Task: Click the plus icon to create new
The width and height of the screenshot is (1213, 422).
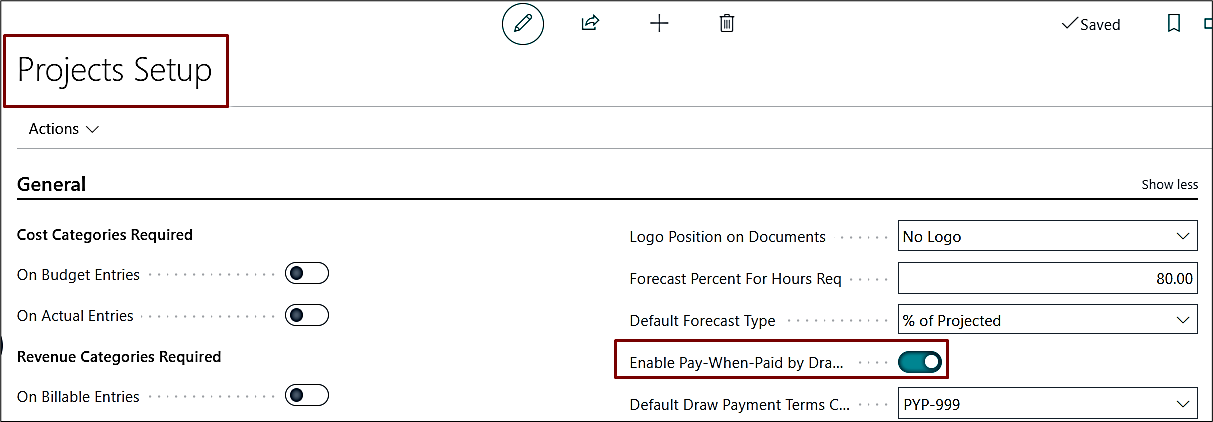Action: pyautogui.click(x=659, y=23)
